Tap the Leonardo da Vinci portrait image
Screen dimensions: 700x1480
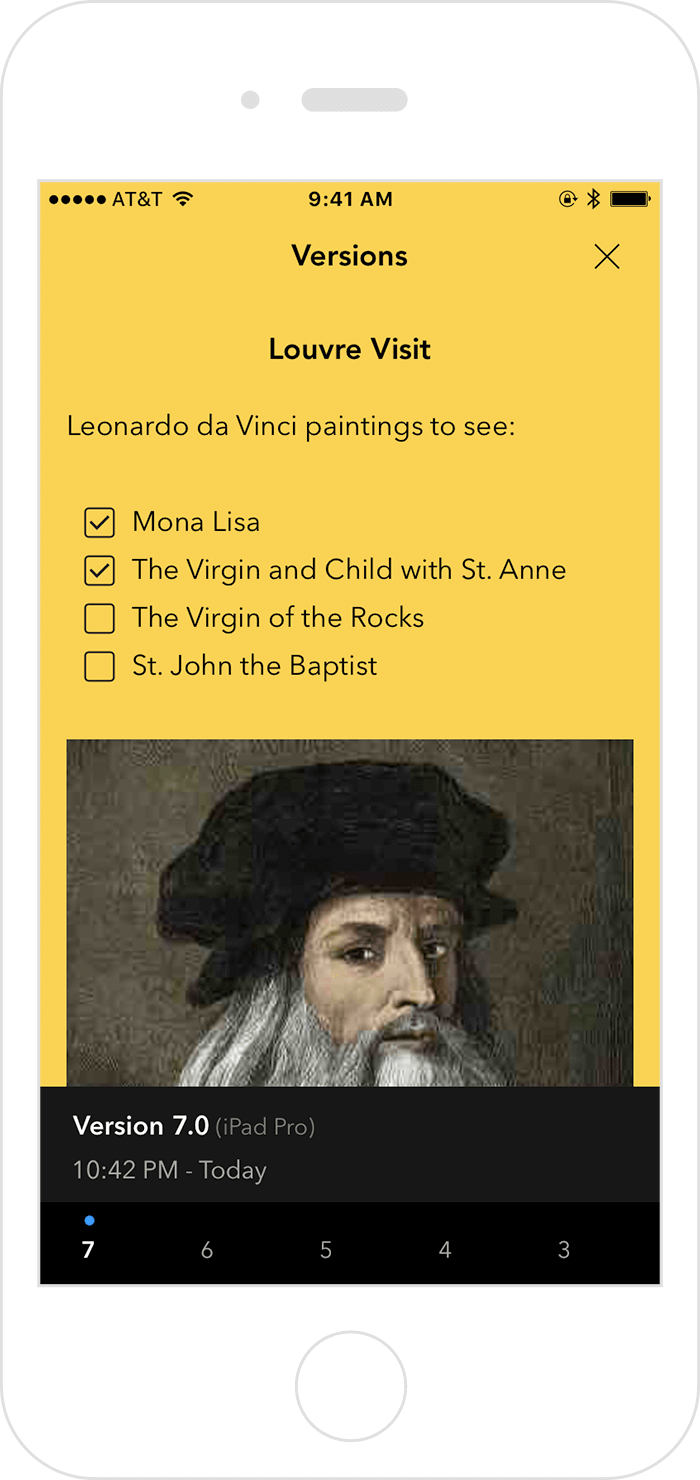(350, 912)
